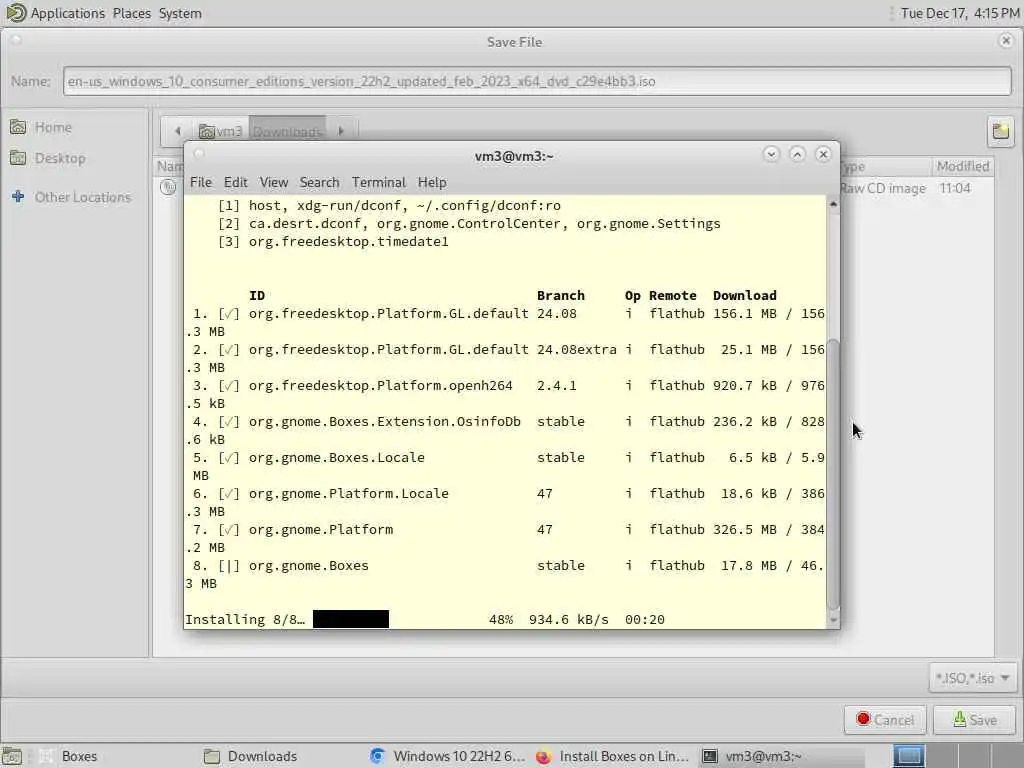Viewport: 1024px width, 768px height.
Task: Click the path bar back arrow
Action: 178,131
